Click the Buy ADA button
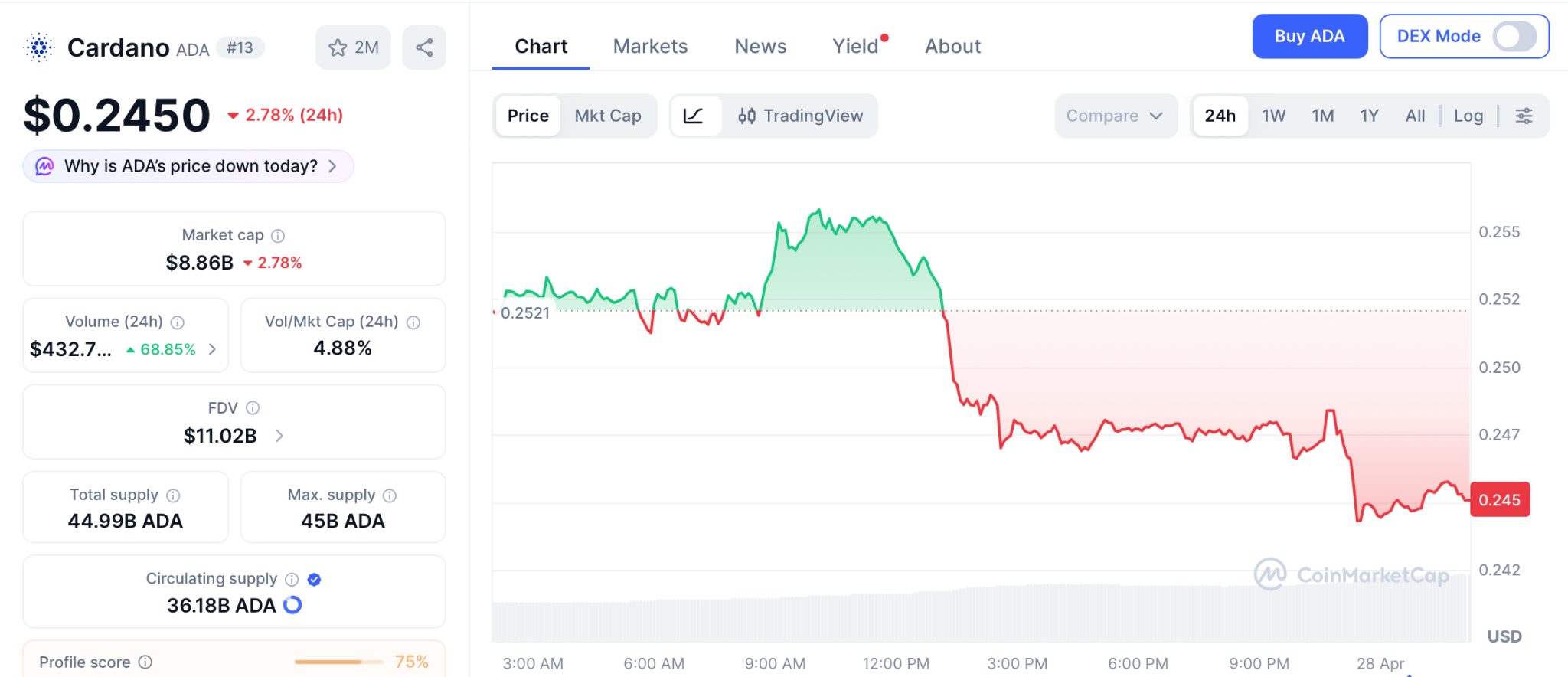Viewport: 1568px width, 677px height. click(1309, 36)
